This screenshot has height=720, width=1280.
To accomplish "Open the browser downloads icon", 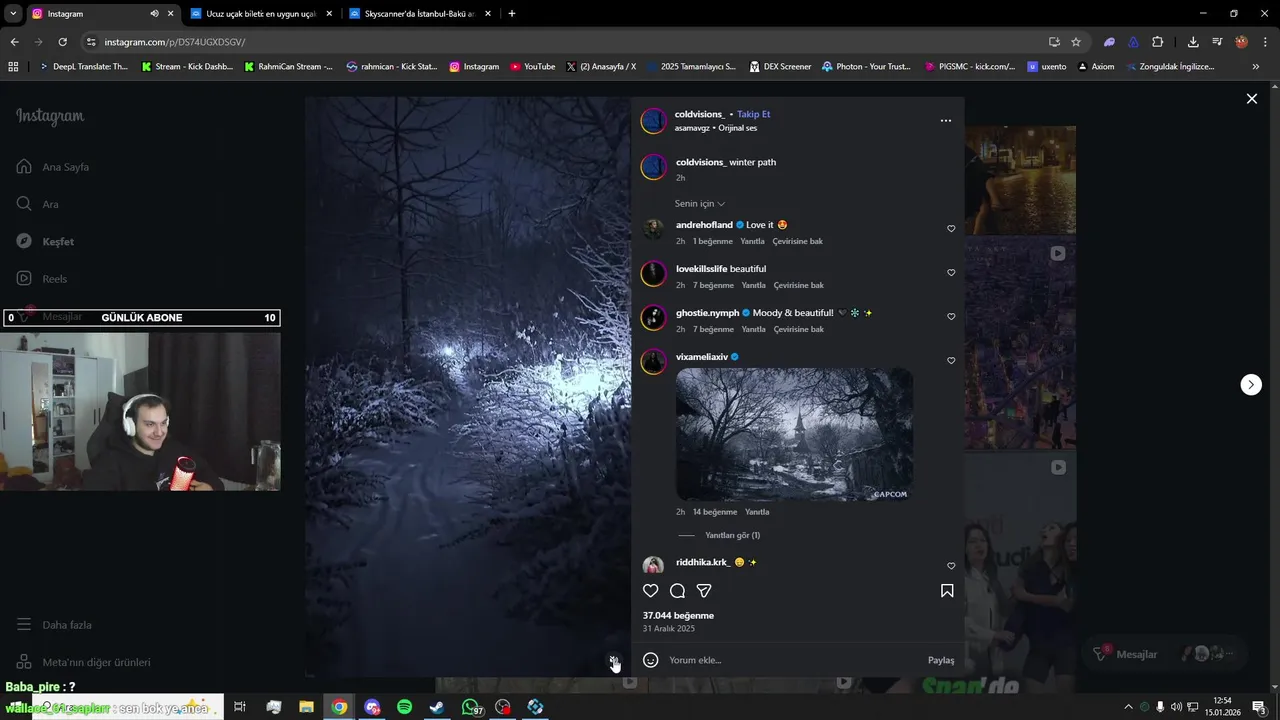I will click(1193, 42).
